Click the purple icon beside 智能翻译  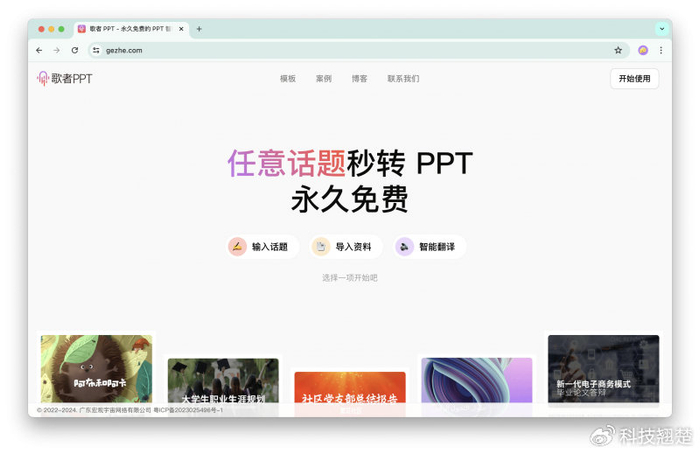point(404,246)
